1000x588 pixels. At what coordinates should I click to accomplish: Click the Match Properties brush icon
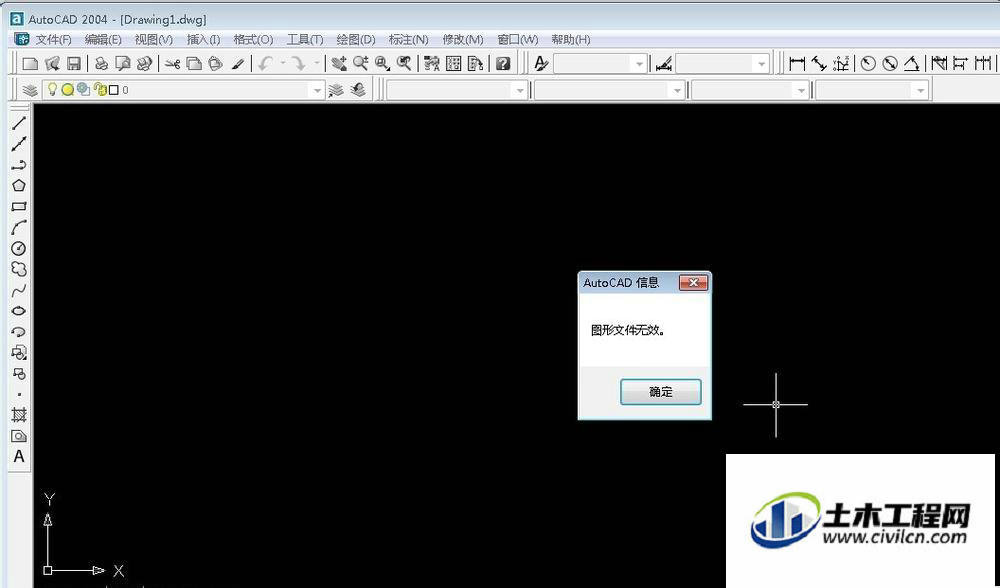click(x=238, y=63)
